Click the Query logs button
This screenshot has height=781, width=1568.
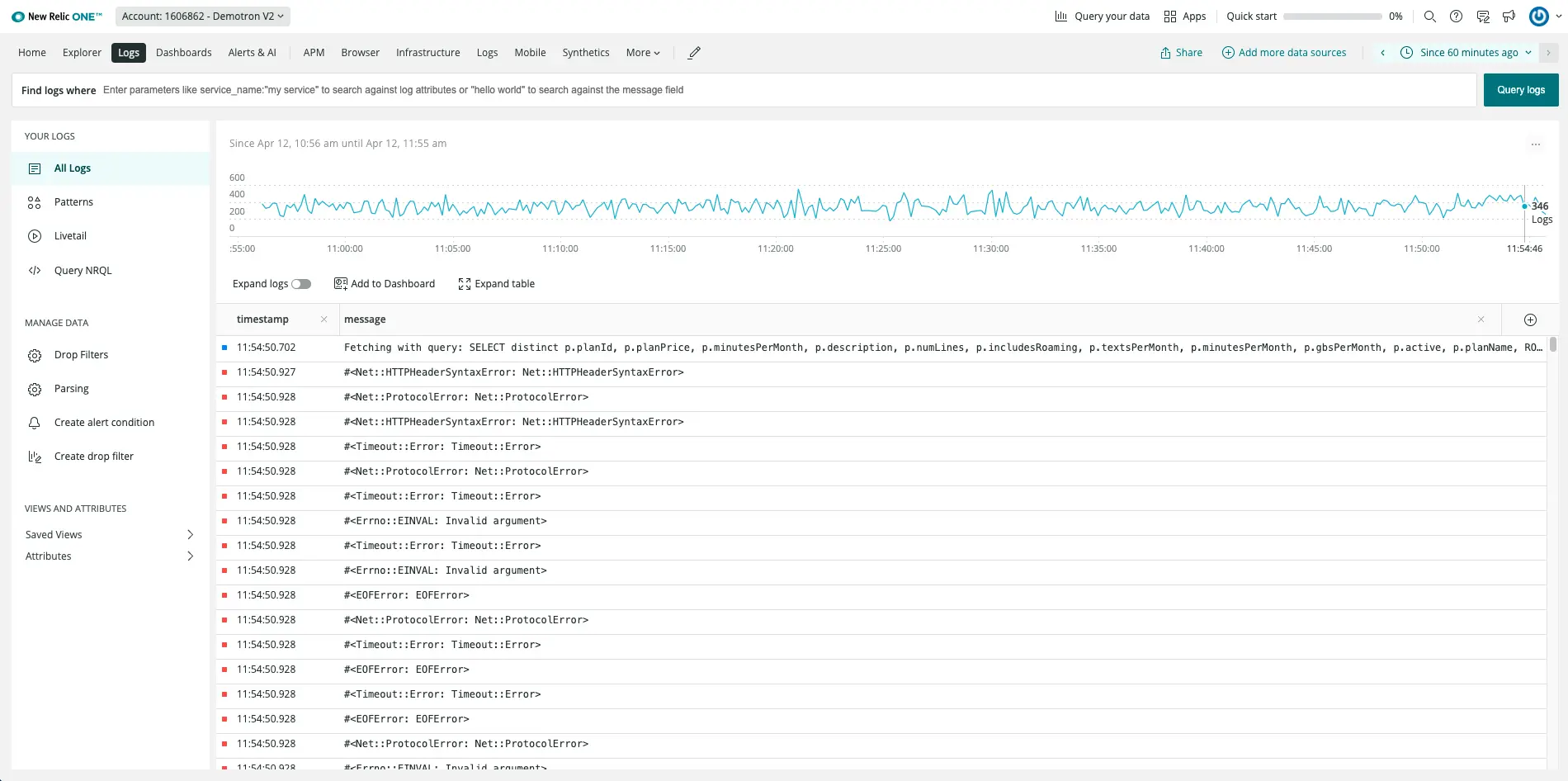(x=1520, y=89)
